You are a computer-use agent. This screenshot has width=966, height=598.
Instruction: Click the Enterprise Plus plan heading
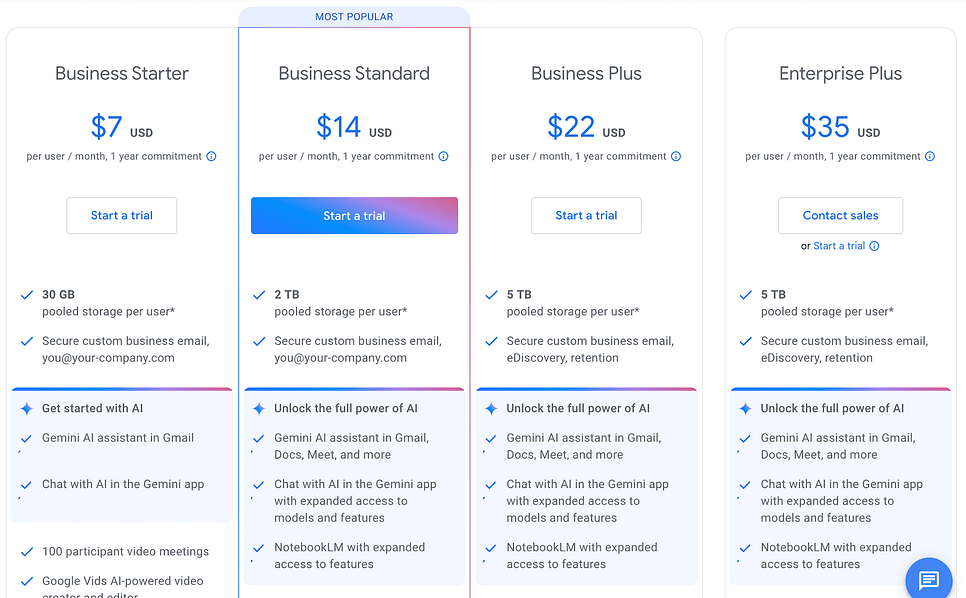[840, 74]
